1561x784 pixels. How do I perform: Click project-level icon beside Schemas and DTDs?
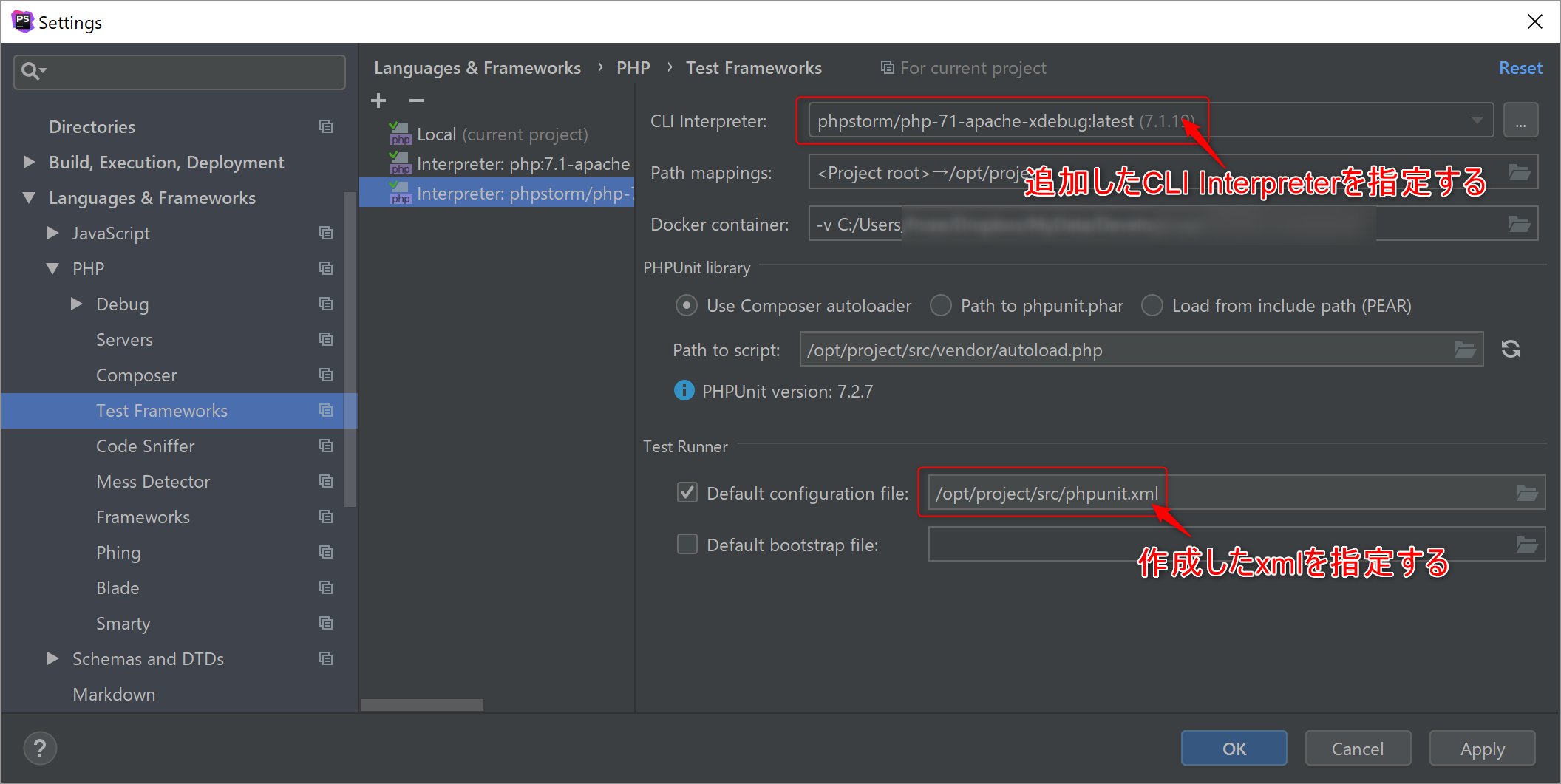click(x=326, y=658)
